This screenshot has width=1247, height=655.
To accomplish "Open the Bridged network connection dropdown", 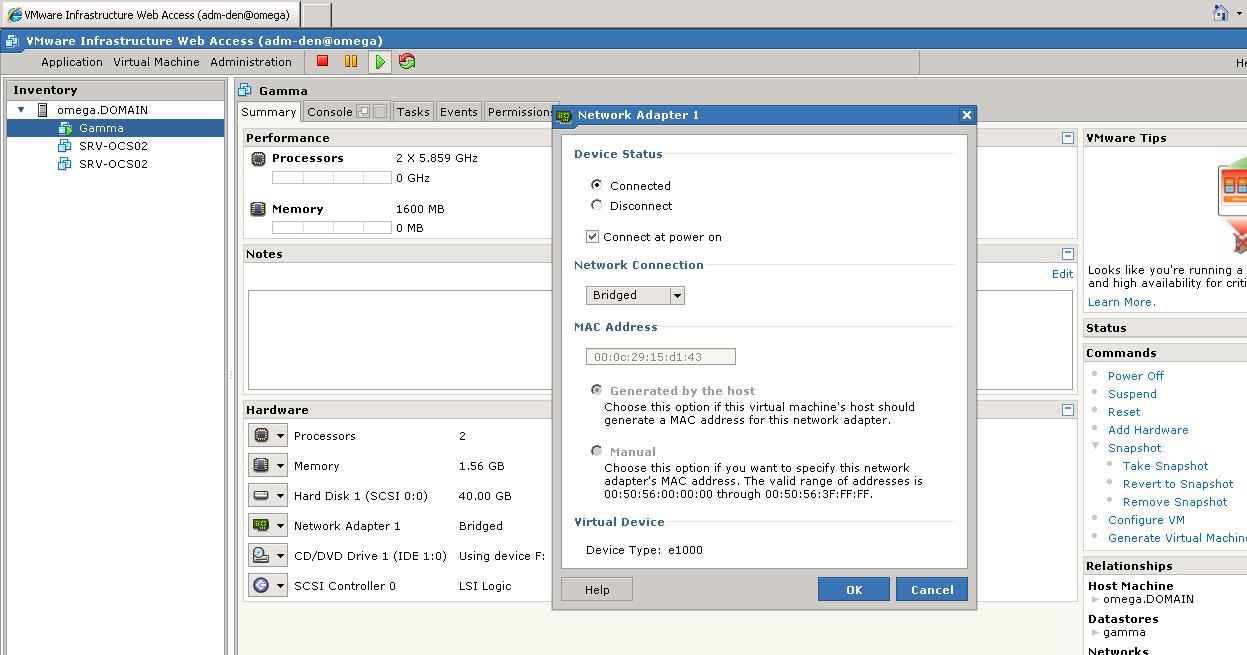I will point(635,295).
